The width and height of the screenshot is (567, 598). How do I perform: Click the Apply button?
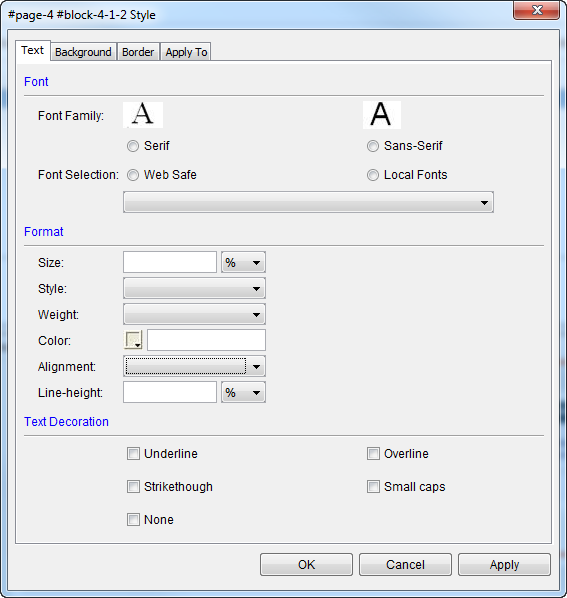[504, 564]
